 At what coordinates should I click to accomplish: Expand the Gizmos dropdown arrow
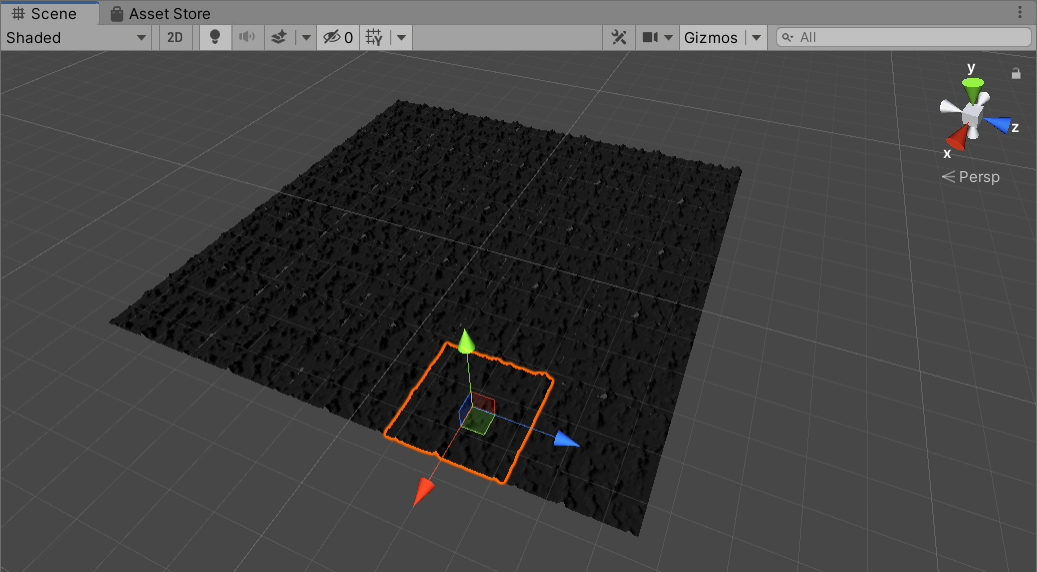click(756, 38)
